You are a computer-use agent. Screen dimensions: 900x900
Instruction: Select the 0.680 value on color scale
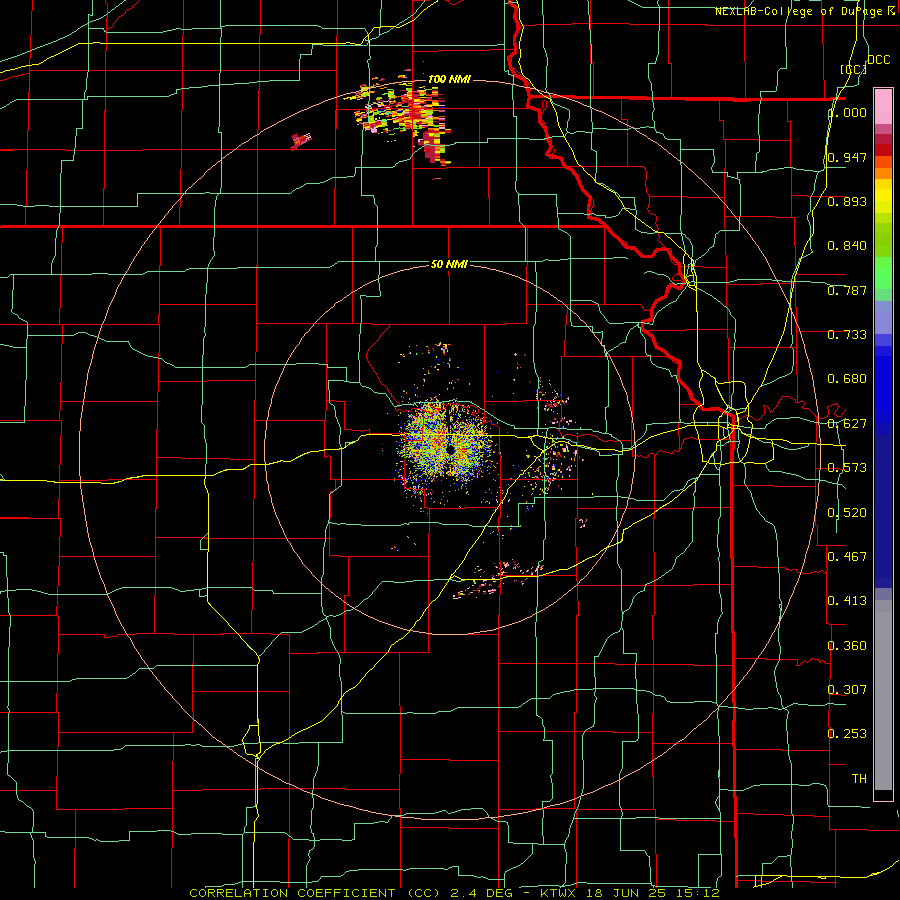point(847,379)
